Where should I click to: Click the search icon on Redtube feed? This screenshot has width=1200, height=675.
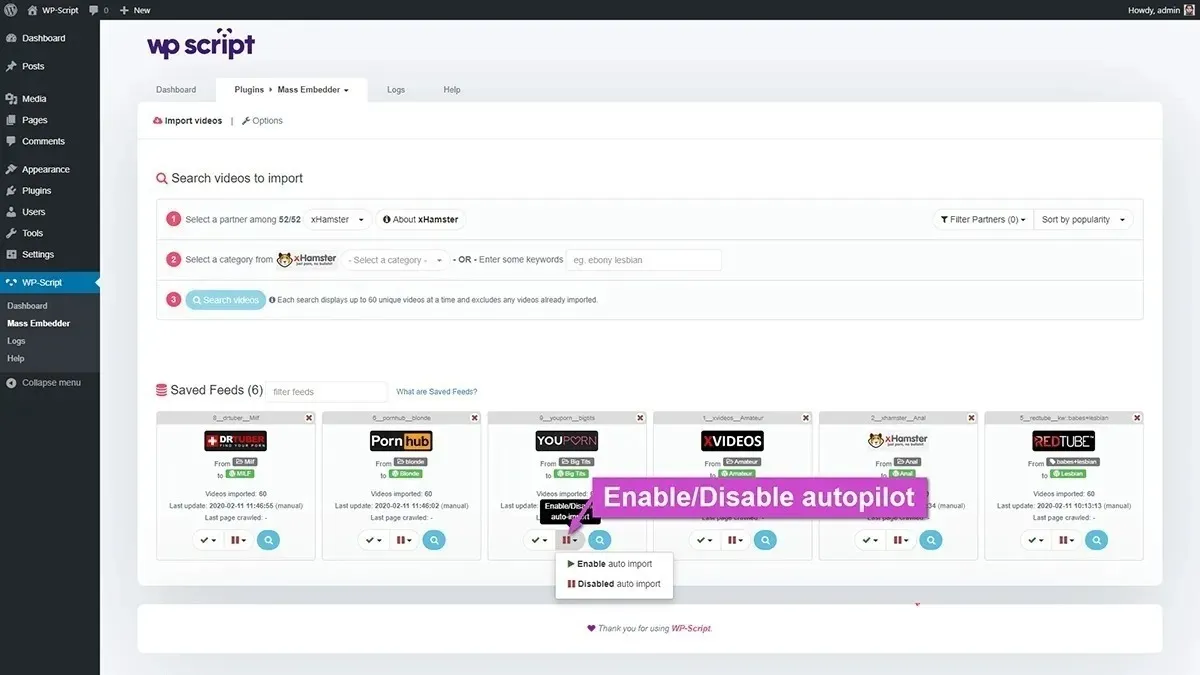(x=1097, y=540)
